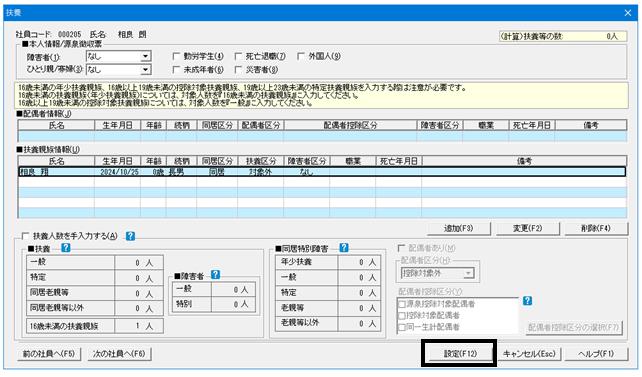Click 削除(F4) button
Image resolution: width=642 pixels, height=377 pixels.
[596, 228]
